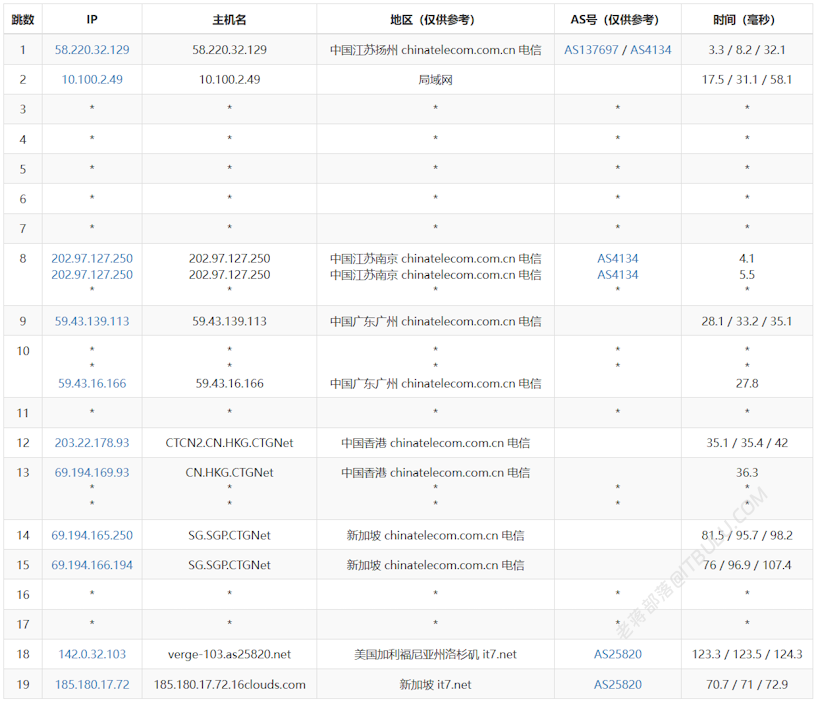Select the 局域网 region cell

tap(435, 79)
